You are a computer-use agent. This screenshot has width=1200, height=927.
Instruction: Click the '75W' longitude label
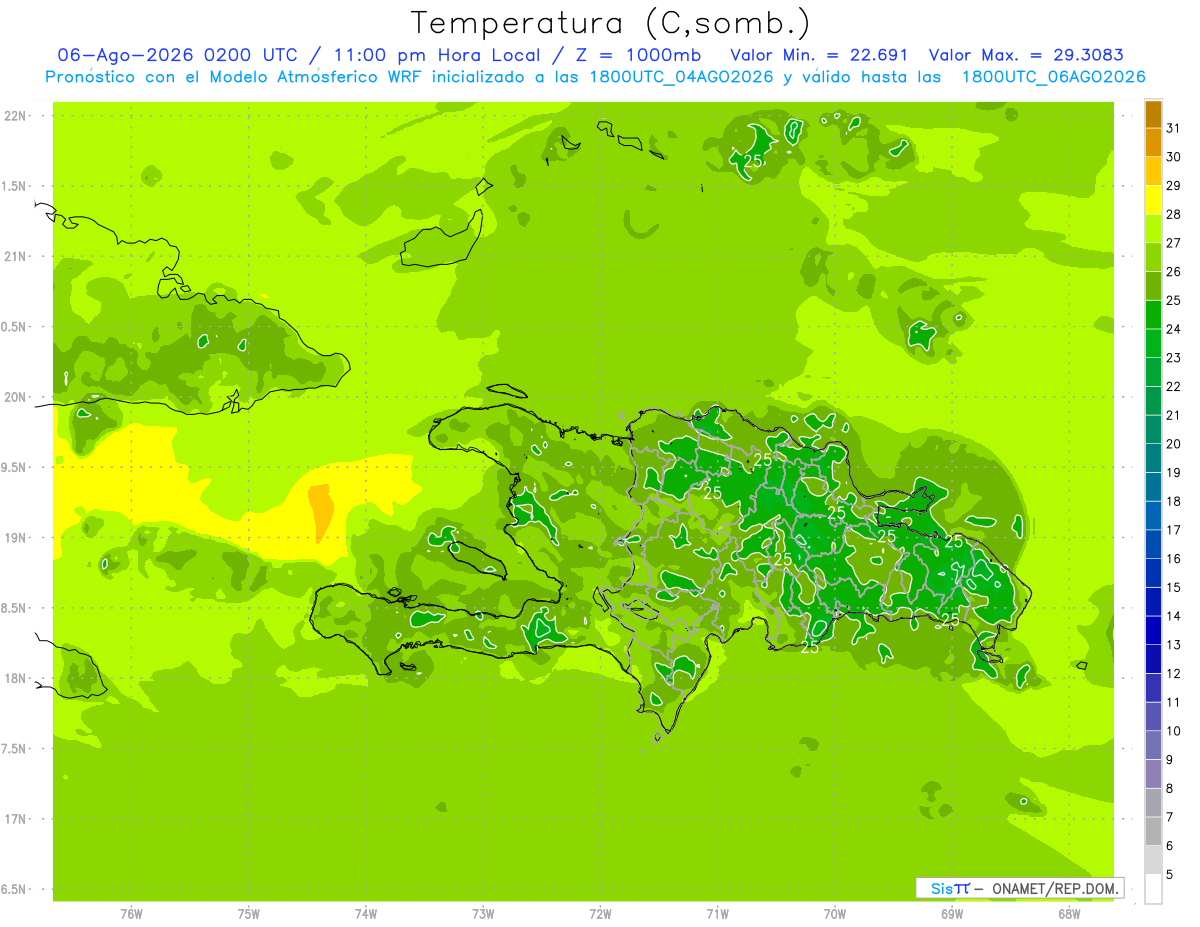click(249, 915)
